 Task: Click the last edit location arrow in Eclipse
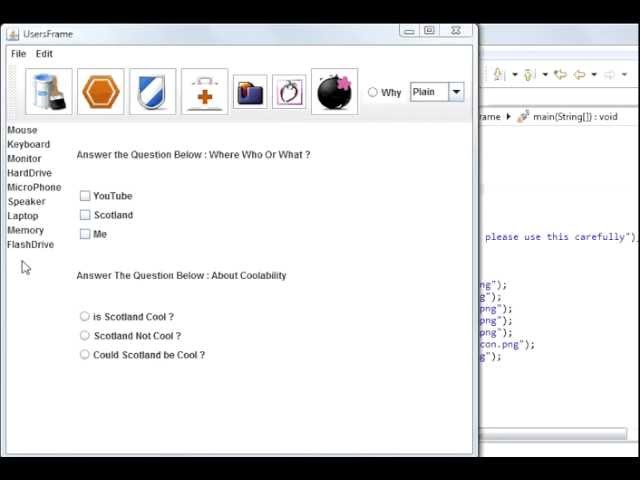click(560, 74)
